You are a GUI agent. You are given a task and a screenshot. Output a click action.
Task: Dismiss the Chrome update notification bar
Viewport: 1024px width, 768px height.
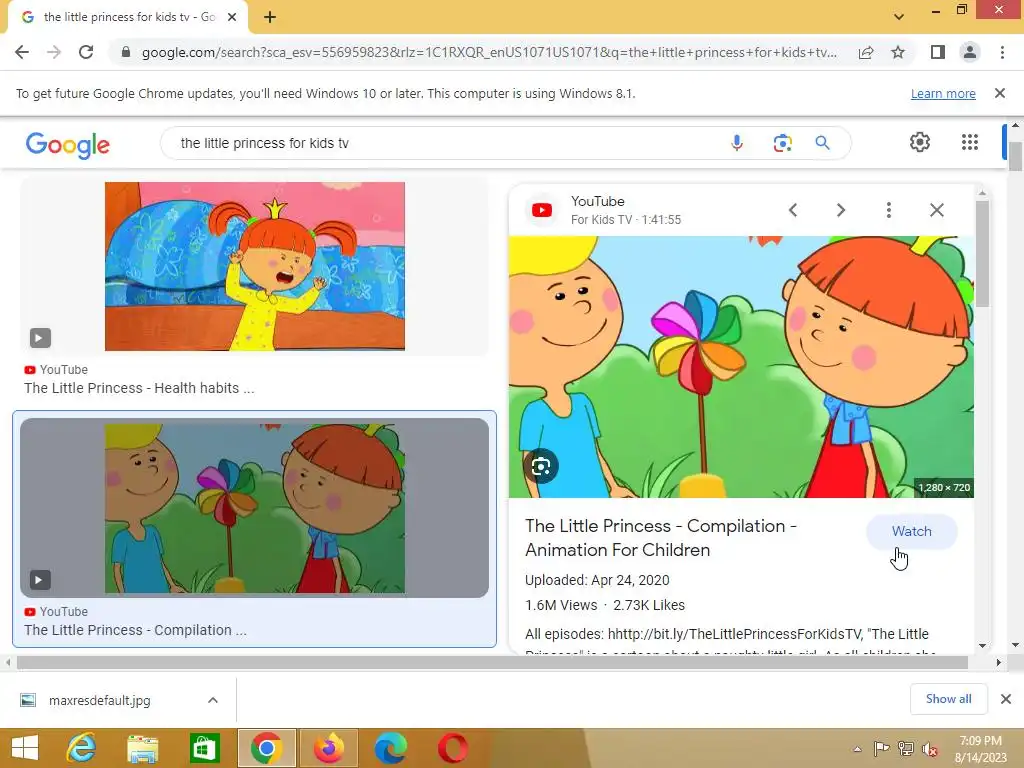tap(1000, 93)
